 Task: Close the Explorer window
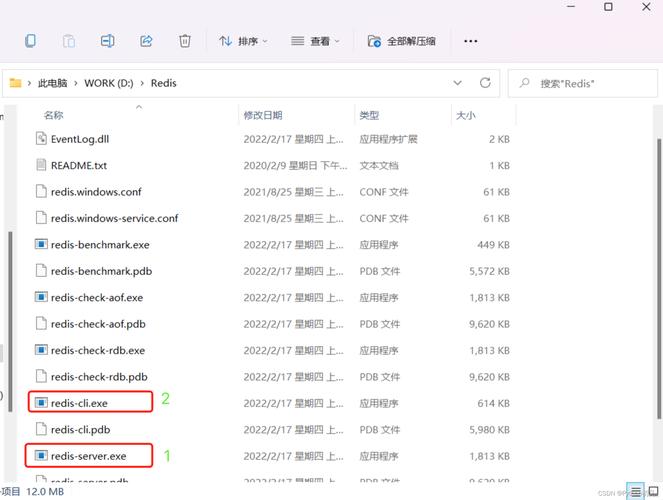646,7
